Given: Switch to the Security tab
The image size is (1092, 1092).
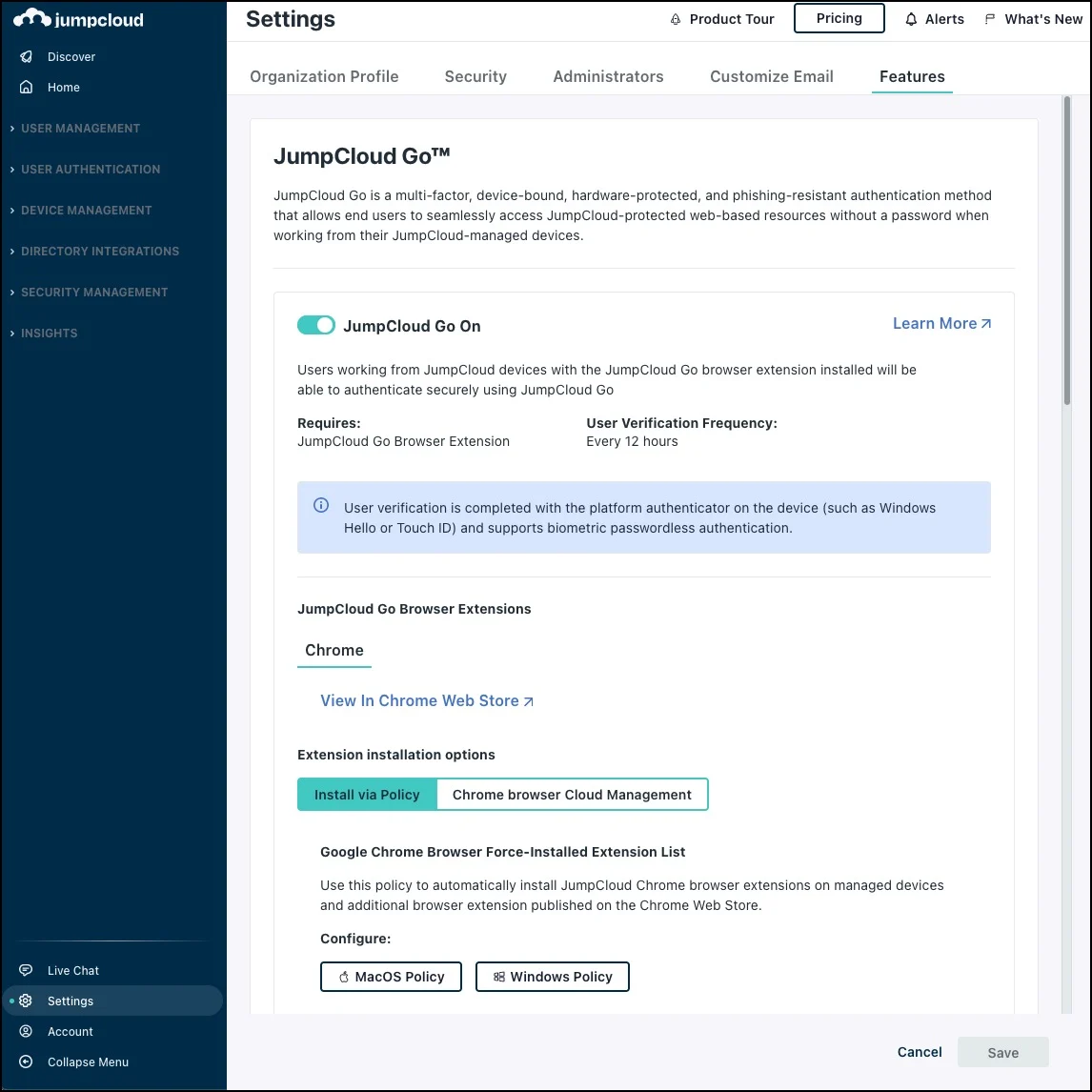Looking at the screenshot, I should [475, 77].
